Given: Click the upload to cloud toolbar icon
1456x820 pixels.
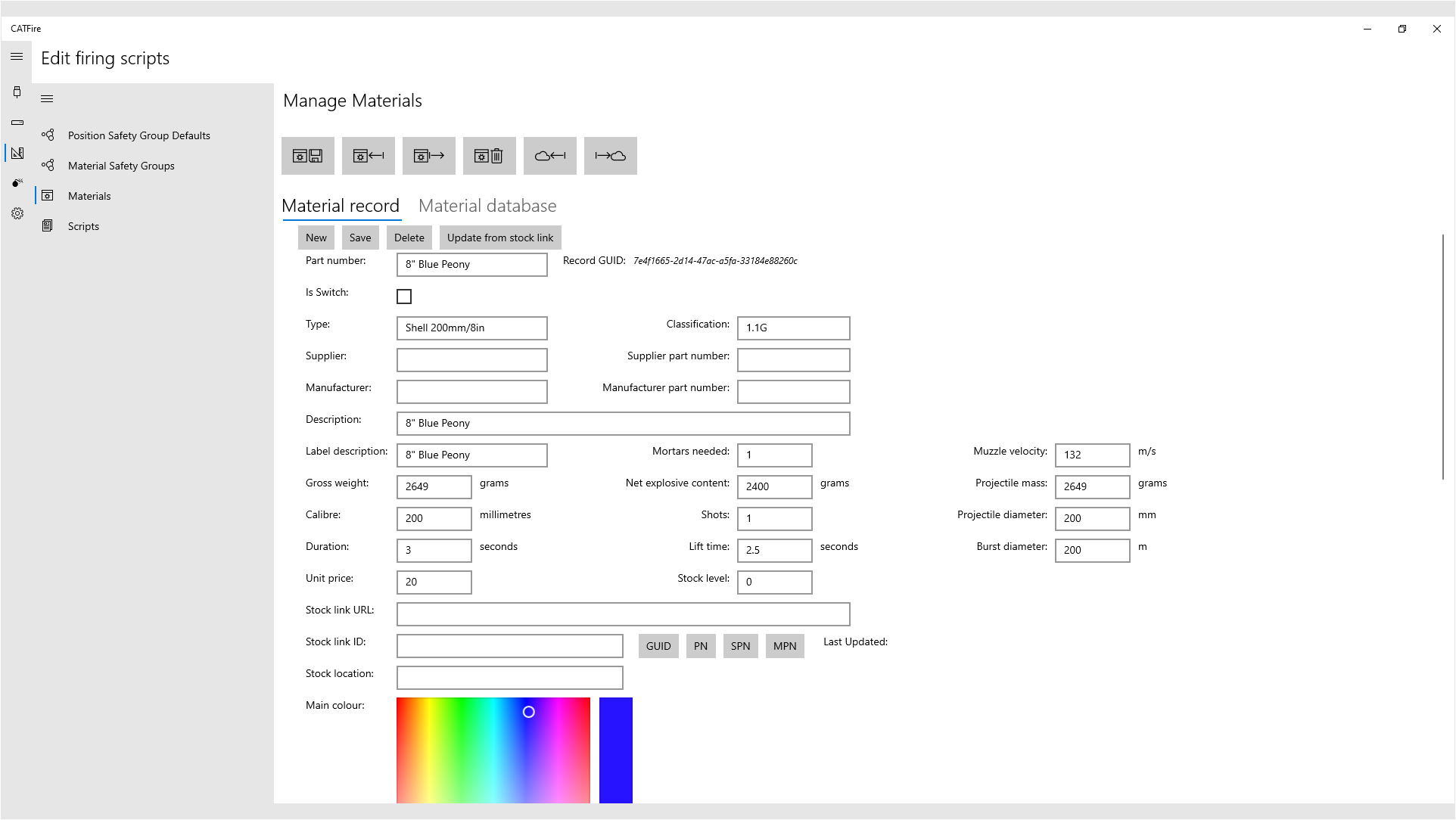Looking at the screenshot, I should (x=611, y=156).
